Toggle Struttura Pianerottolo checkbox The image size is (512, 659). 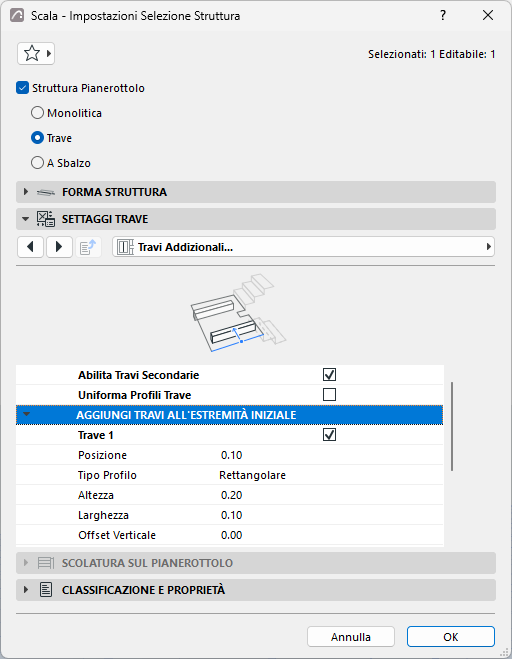[22, 88]
